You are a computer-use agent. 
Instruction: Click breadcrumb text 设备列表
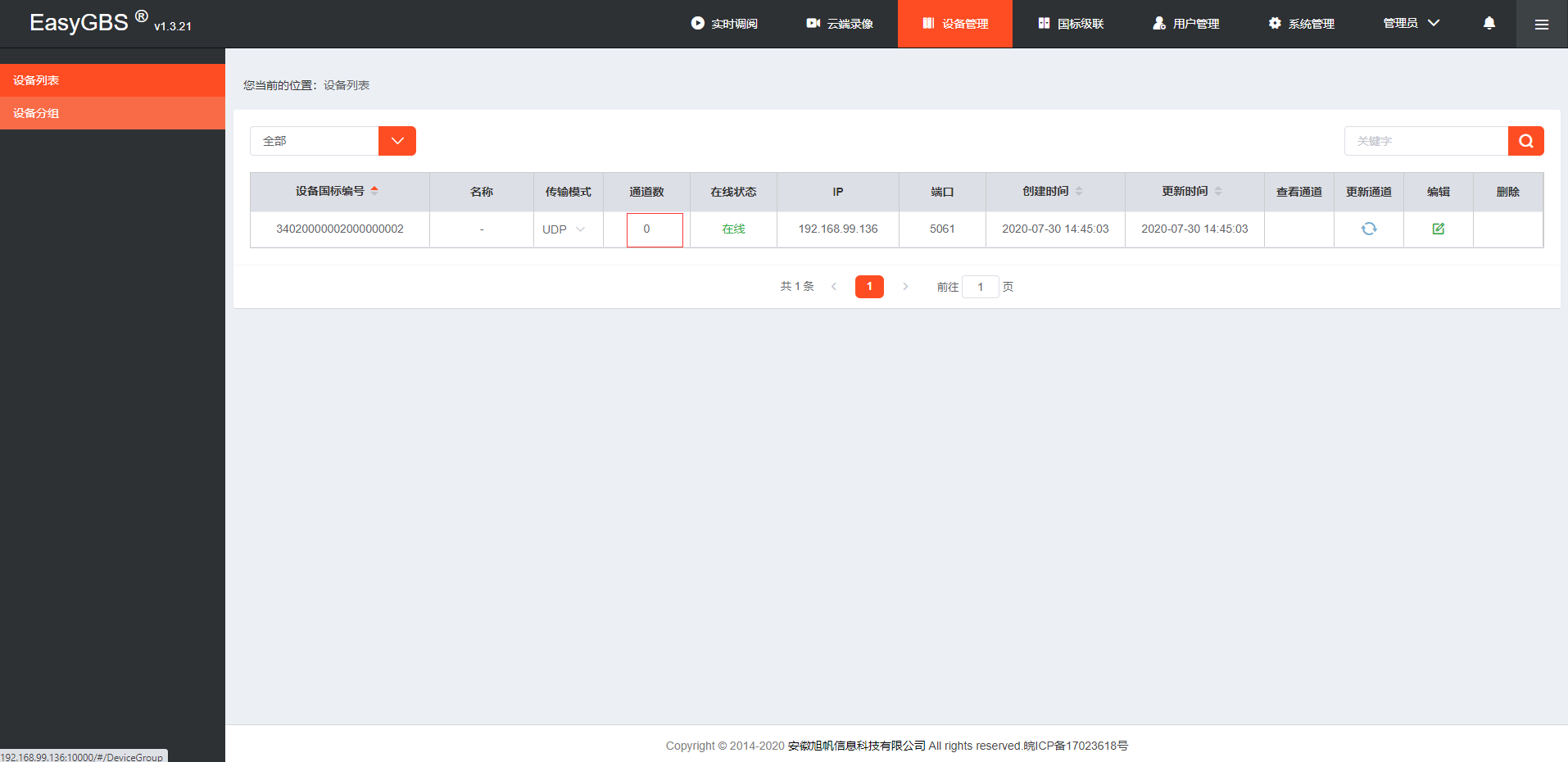[x=347, y=85]
